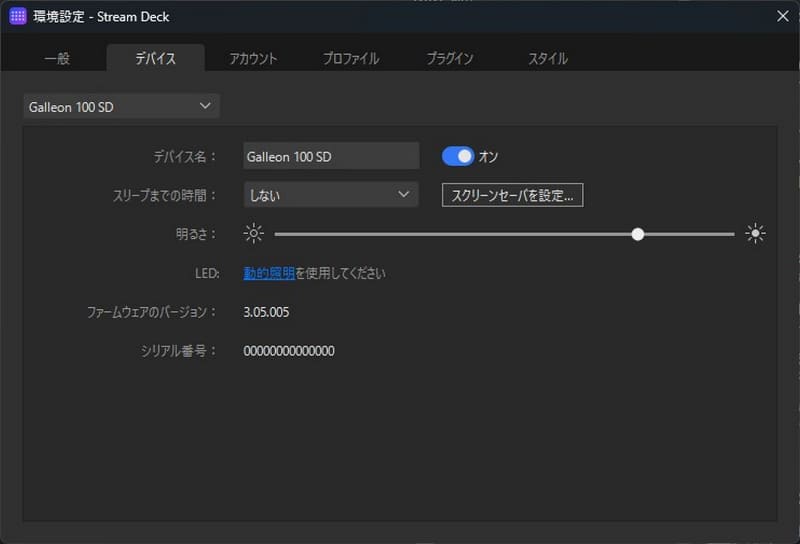Click the low brightness sun icon
Viewport: 800px width, 544px height.
coord(254,234)
